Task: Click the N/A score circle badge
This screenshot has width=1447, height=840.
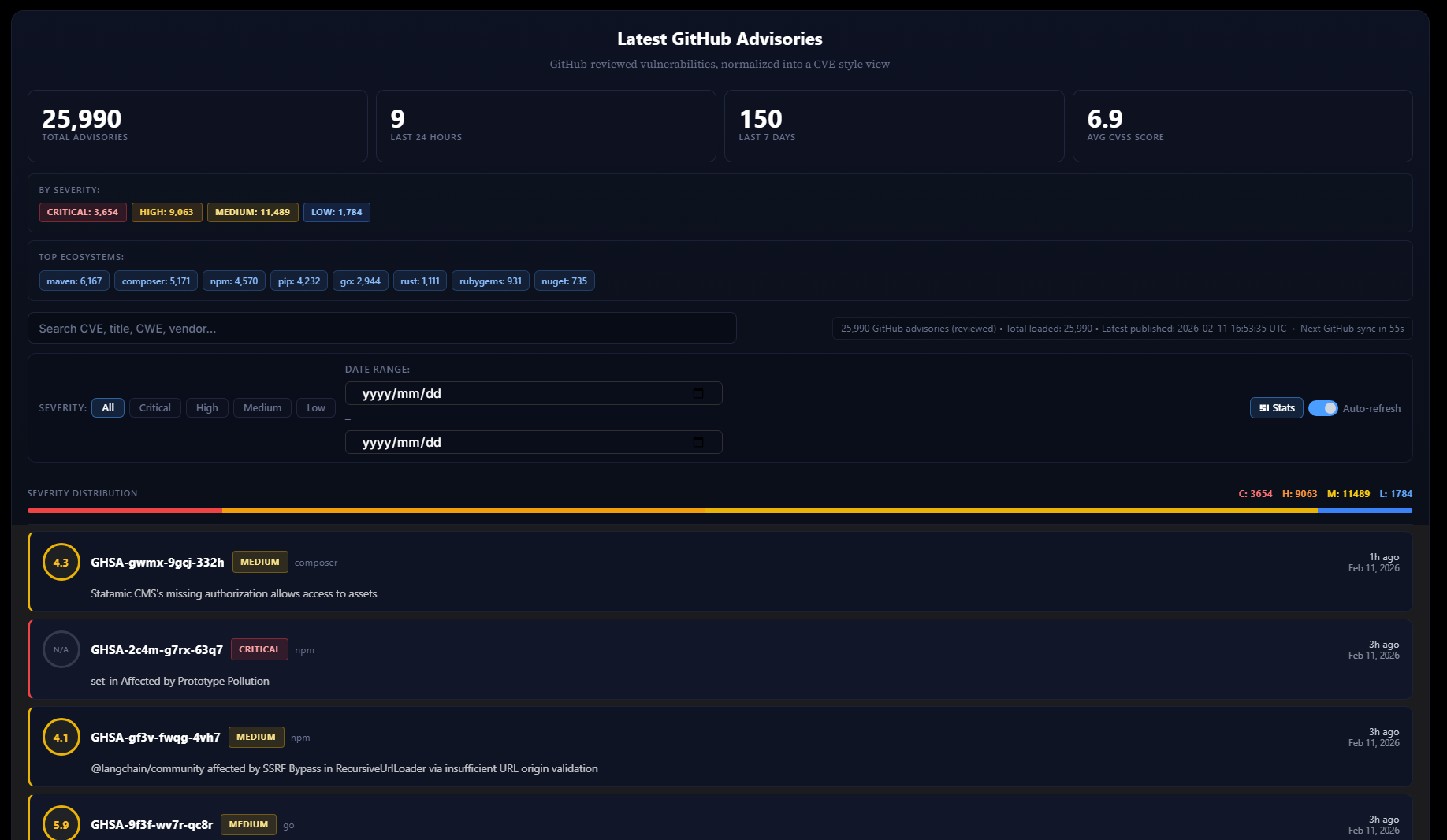Action: coord(61,649)
